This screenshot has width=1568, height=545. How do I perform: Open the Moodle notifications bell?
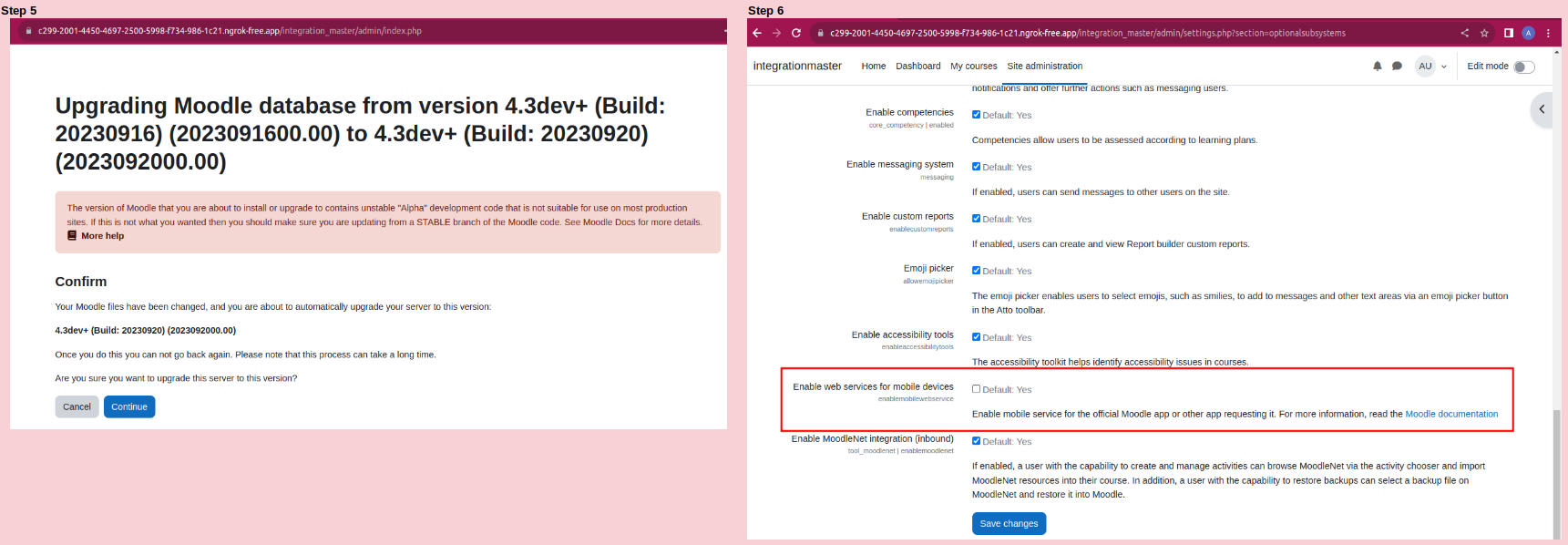pos(1378,66)
